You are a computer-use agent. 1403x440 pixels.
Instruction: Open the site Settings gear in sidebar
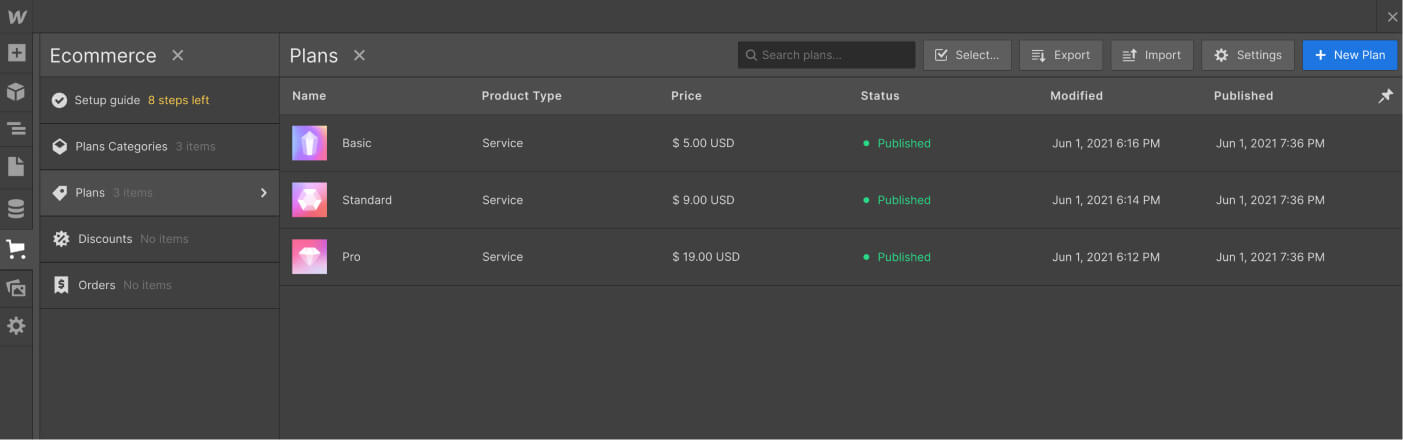(x=16, y=326)
